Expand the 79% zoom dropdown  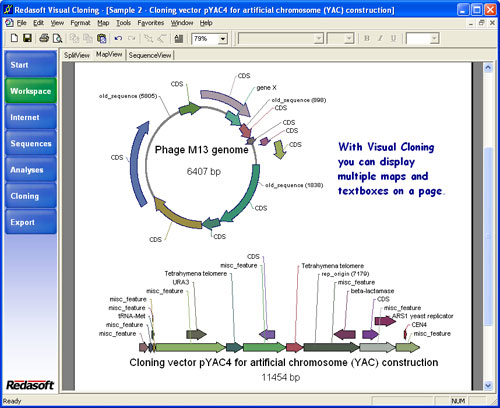(223, 39)
